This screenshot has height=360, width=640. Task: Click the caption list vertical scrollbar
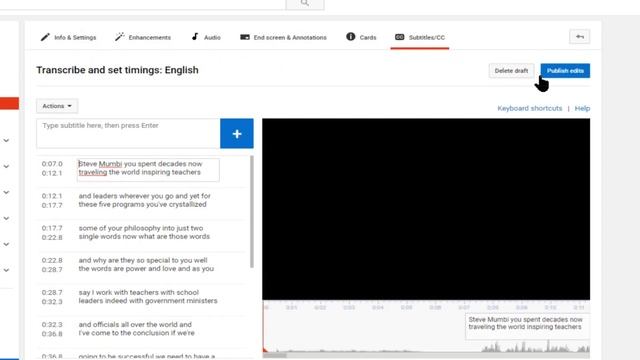(x=251, y=212)
